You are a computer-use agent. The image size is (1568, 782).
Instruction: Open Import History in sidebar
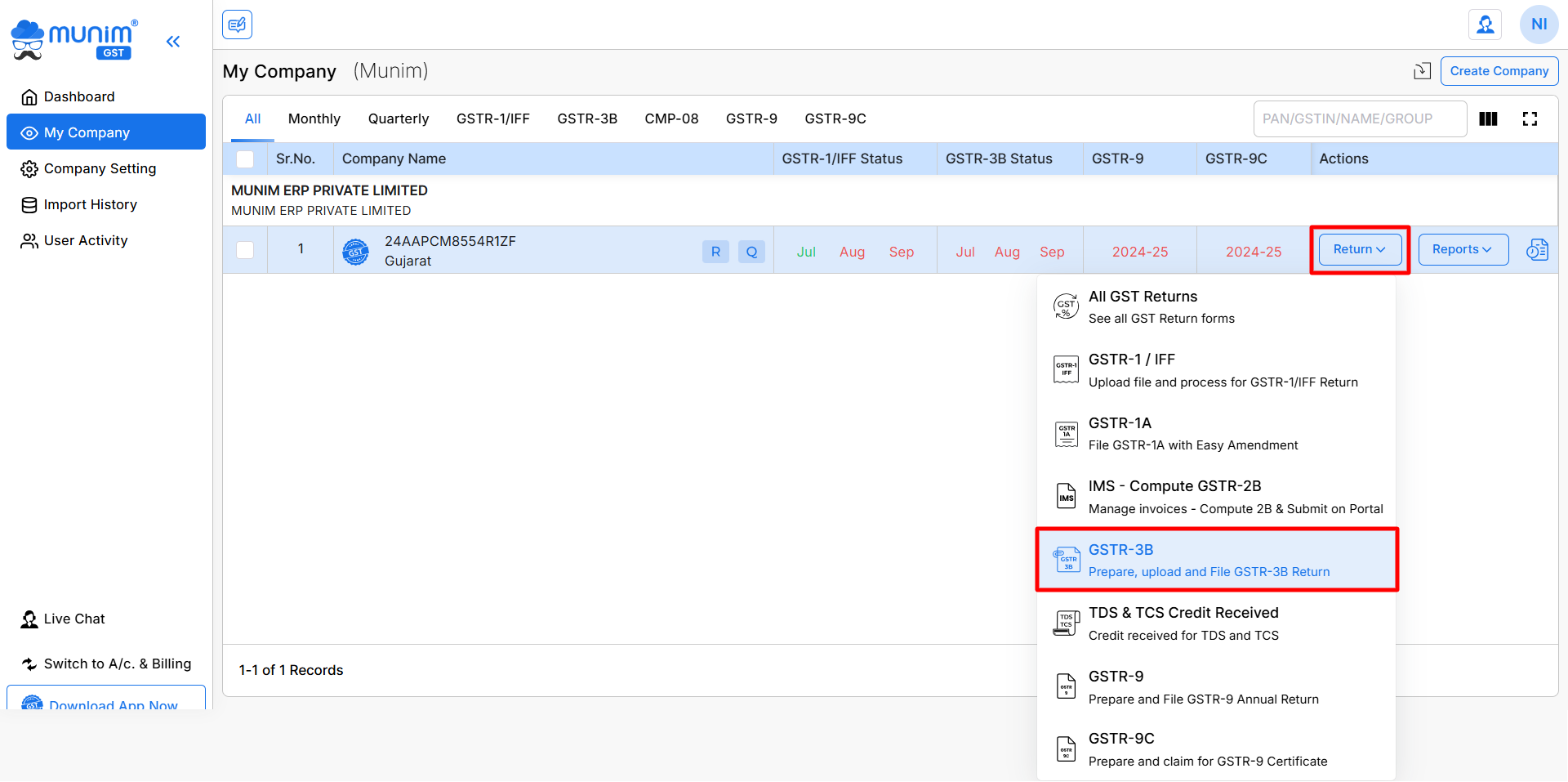coord(106,204)
